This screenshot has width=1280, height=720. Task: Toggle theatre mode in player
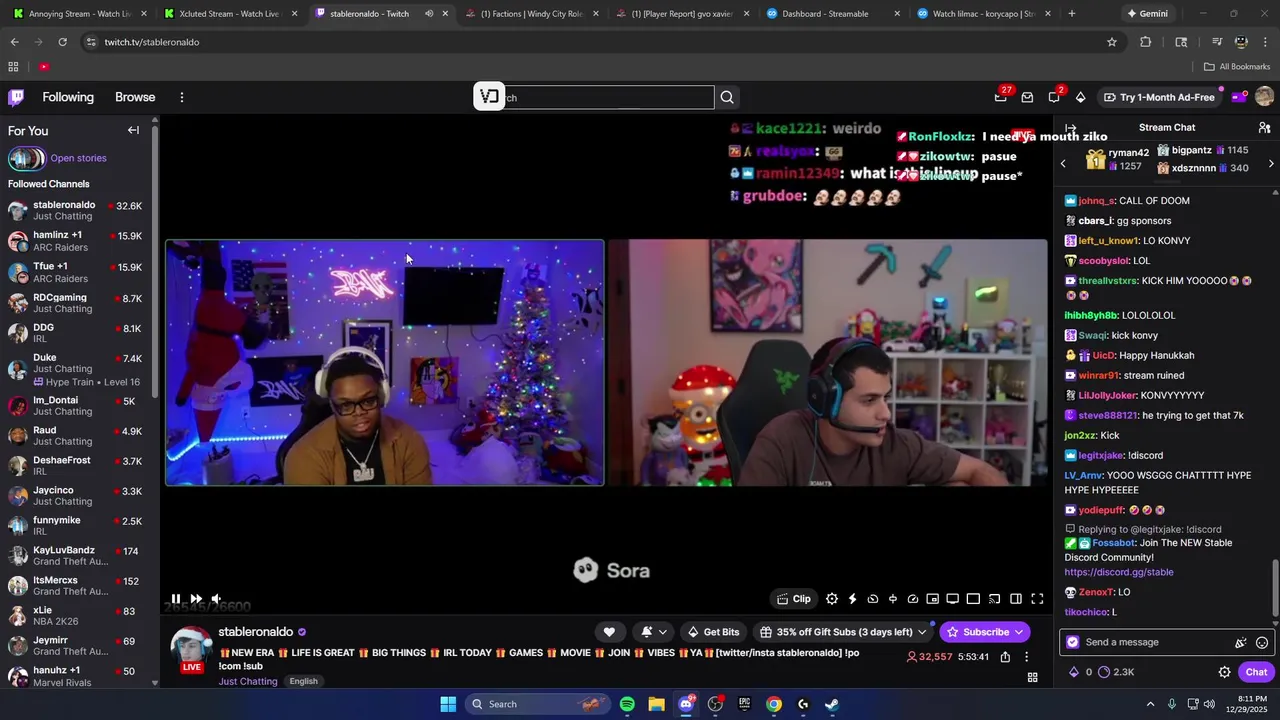point(973,599)
